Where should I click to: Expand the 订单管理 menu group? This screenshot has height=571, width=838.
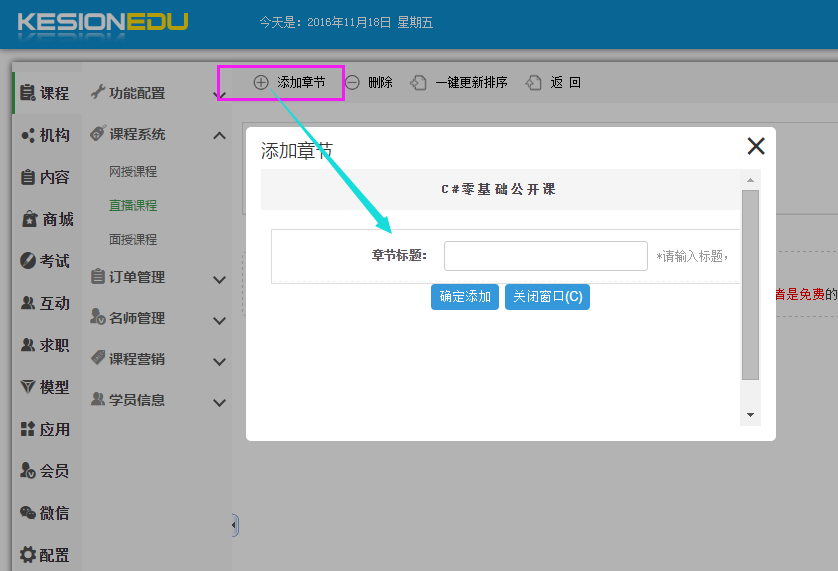tap(219, 278)
